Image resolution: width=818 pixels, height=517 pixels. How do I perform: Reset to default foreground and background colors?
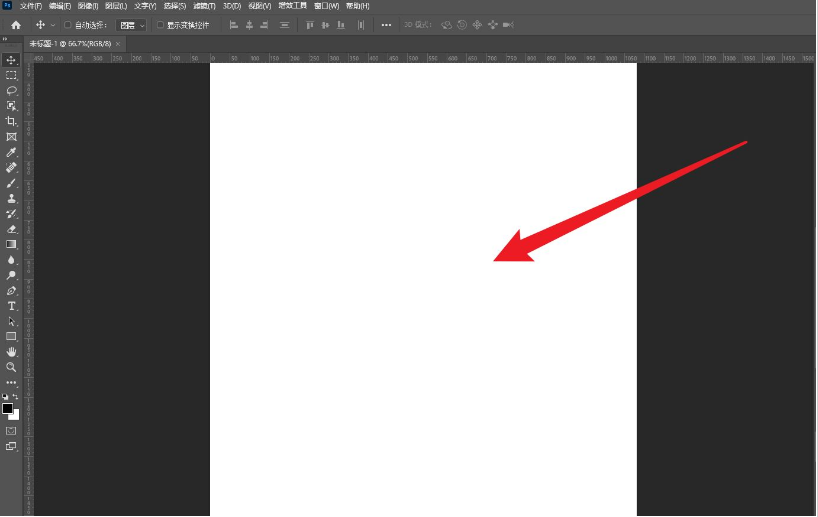pyautogui.click(x=5, y=396)
